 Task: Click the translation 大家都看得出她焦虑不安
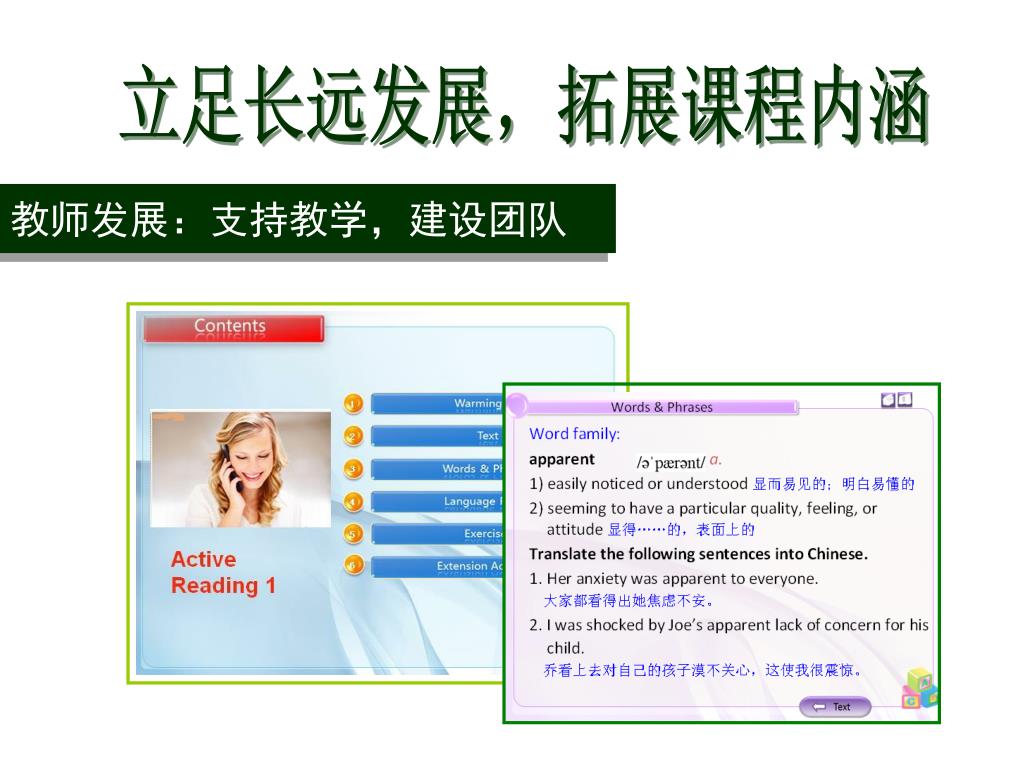coord(629,600)
